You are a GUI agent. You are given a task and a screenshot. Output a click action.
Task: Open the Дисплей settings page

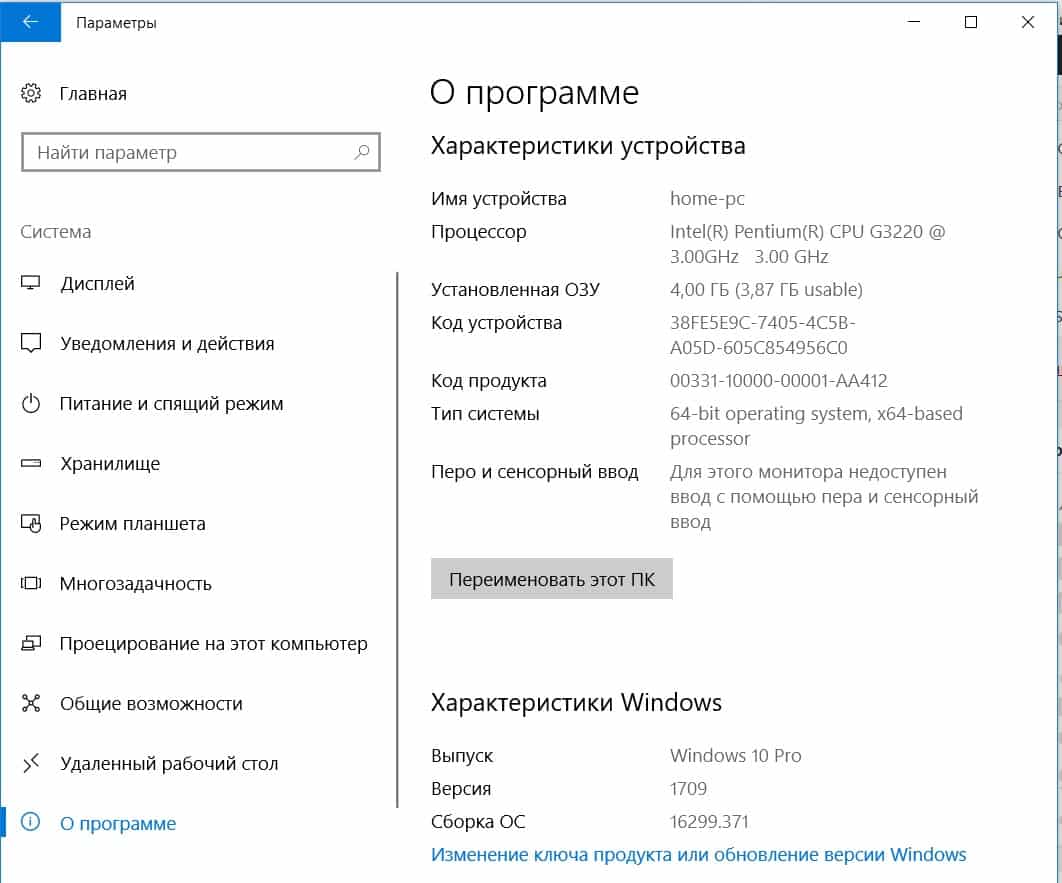coord(97,284)
